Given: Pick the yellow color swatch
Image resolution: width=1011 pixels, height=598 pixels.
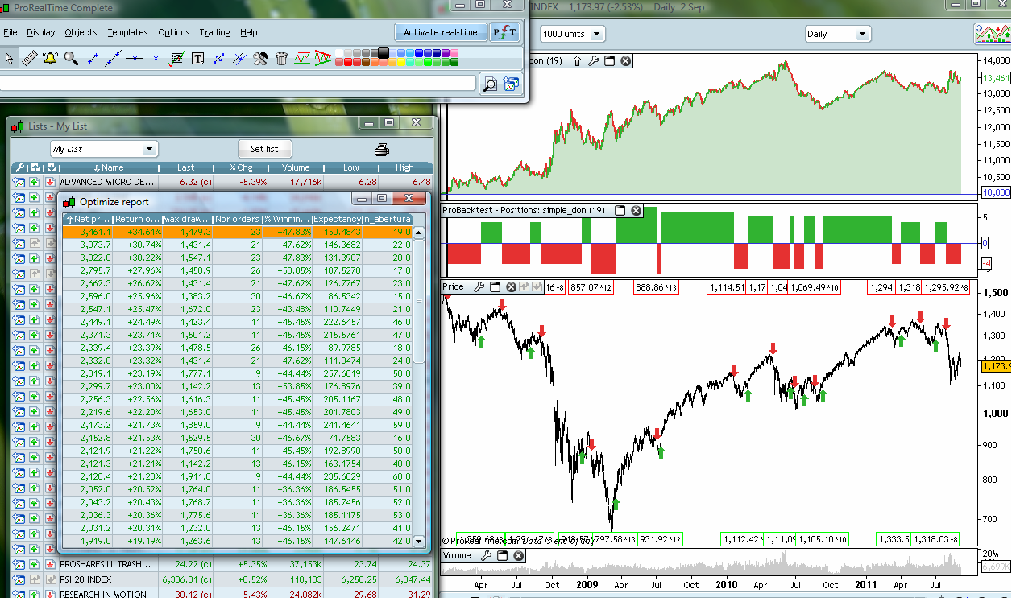Looking at the screenshot, I should (400, 63).
